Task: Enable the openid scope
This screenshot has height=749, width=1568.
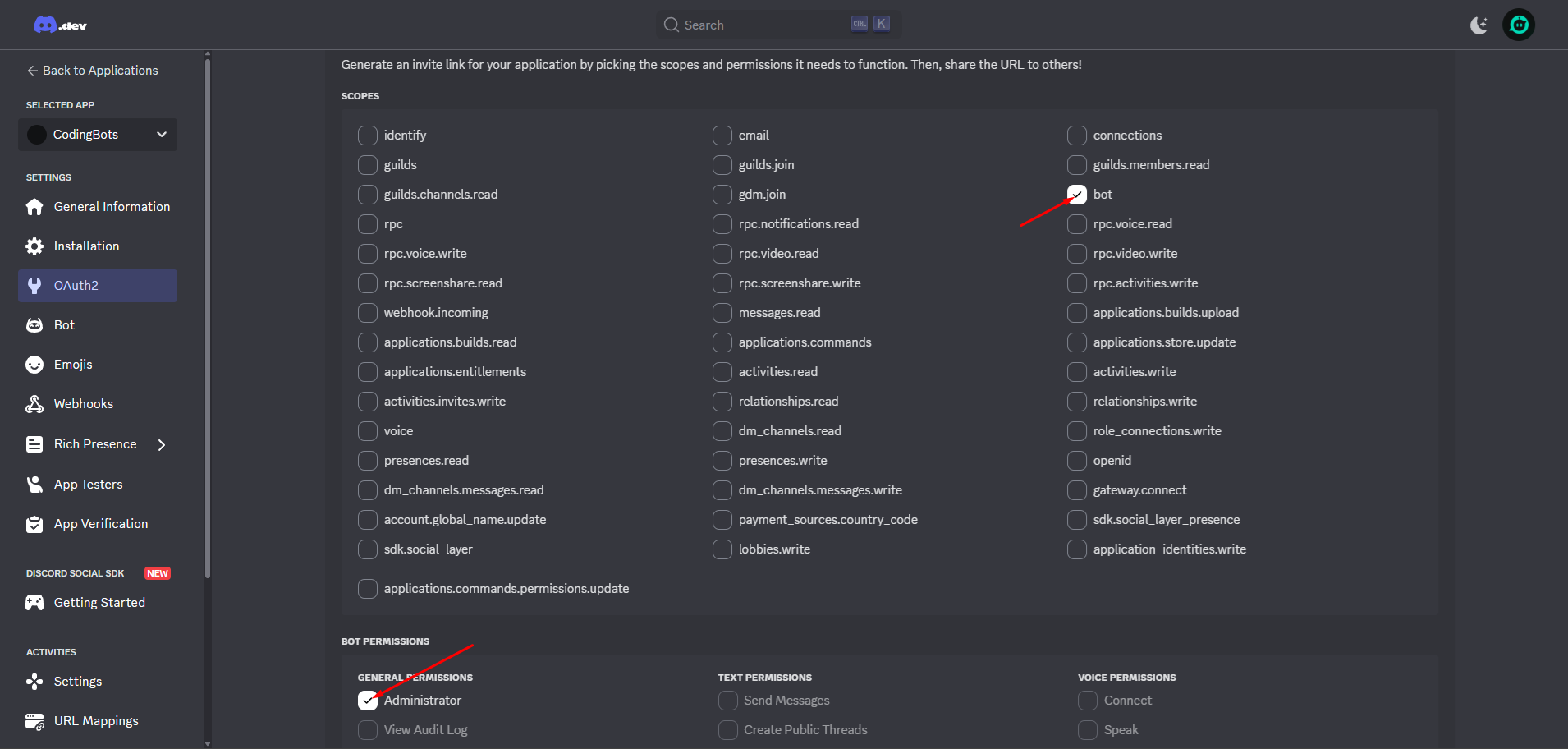Action: (1077, 461)
